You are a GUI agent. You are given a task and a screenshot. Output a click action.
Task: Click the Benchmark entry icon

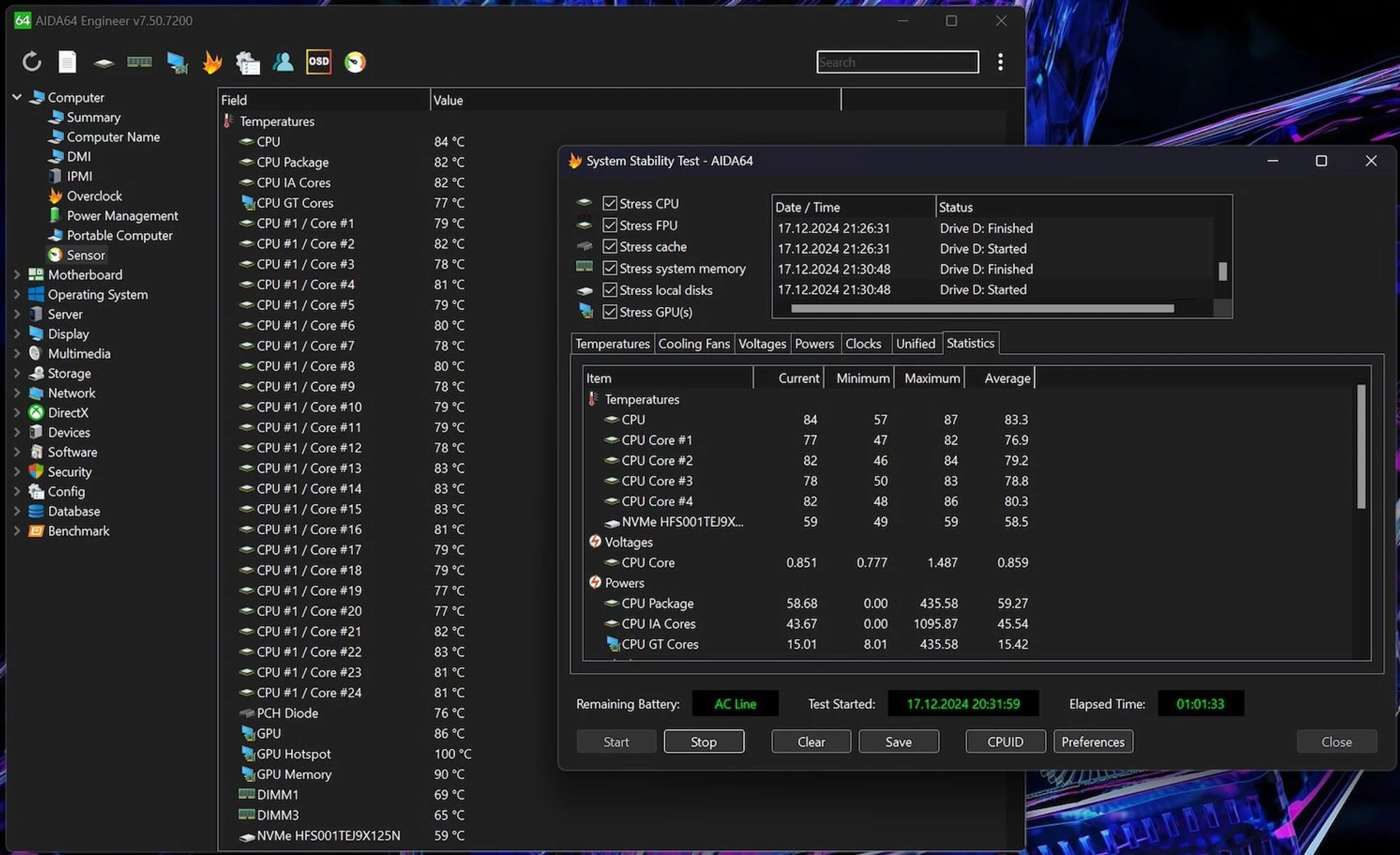[36, 531]
